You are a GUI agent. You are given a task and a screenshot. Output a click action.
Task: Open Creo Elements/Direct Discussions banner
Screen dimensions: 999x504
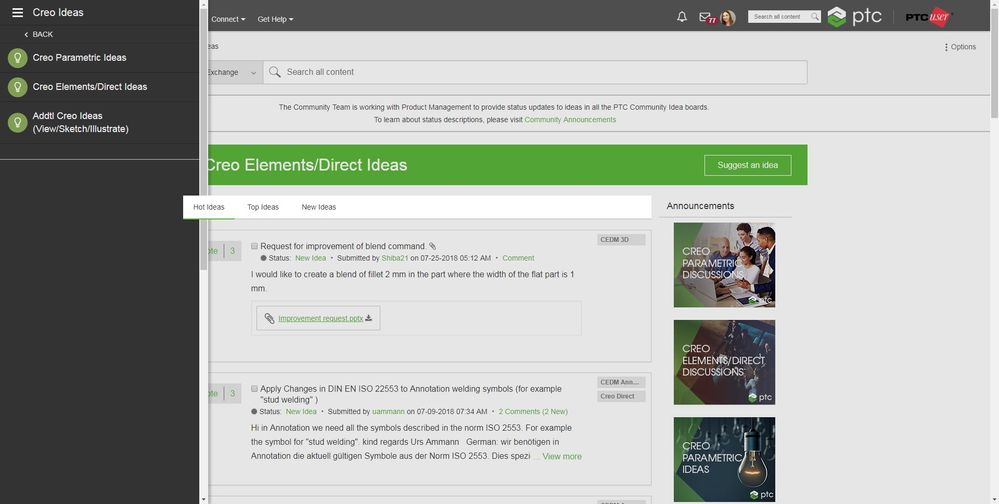724,362
